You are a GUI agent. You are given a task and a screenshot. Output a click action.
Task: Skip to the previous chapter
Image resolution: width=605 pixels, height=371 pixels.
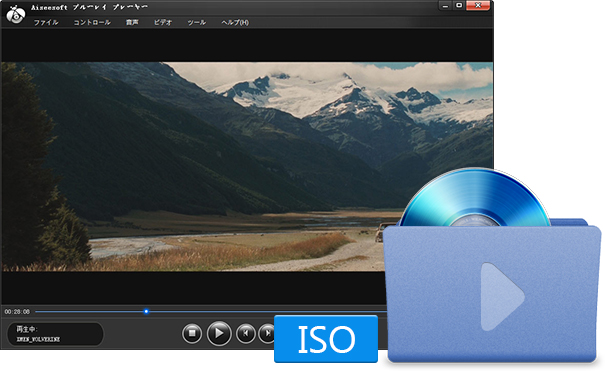[246, 333]
